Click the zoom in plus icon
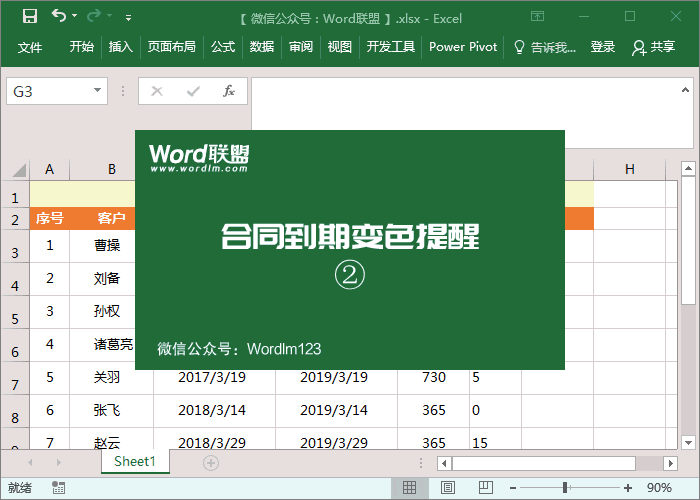 pyautogui.click(x=627, y=488)
